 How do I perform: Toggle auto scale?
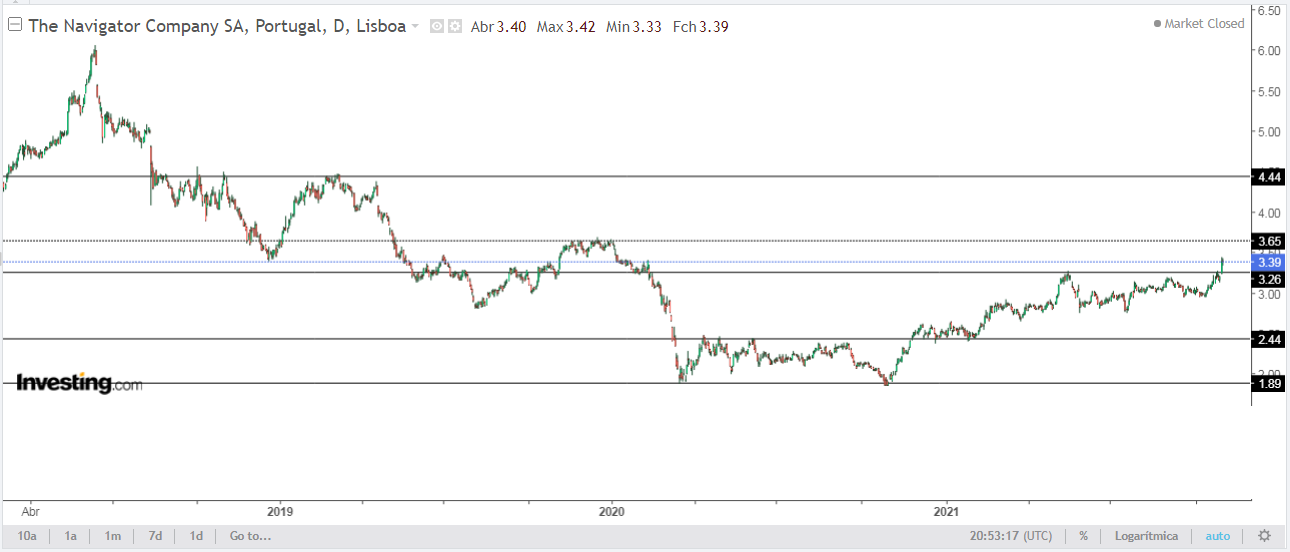coord(1218,536)
